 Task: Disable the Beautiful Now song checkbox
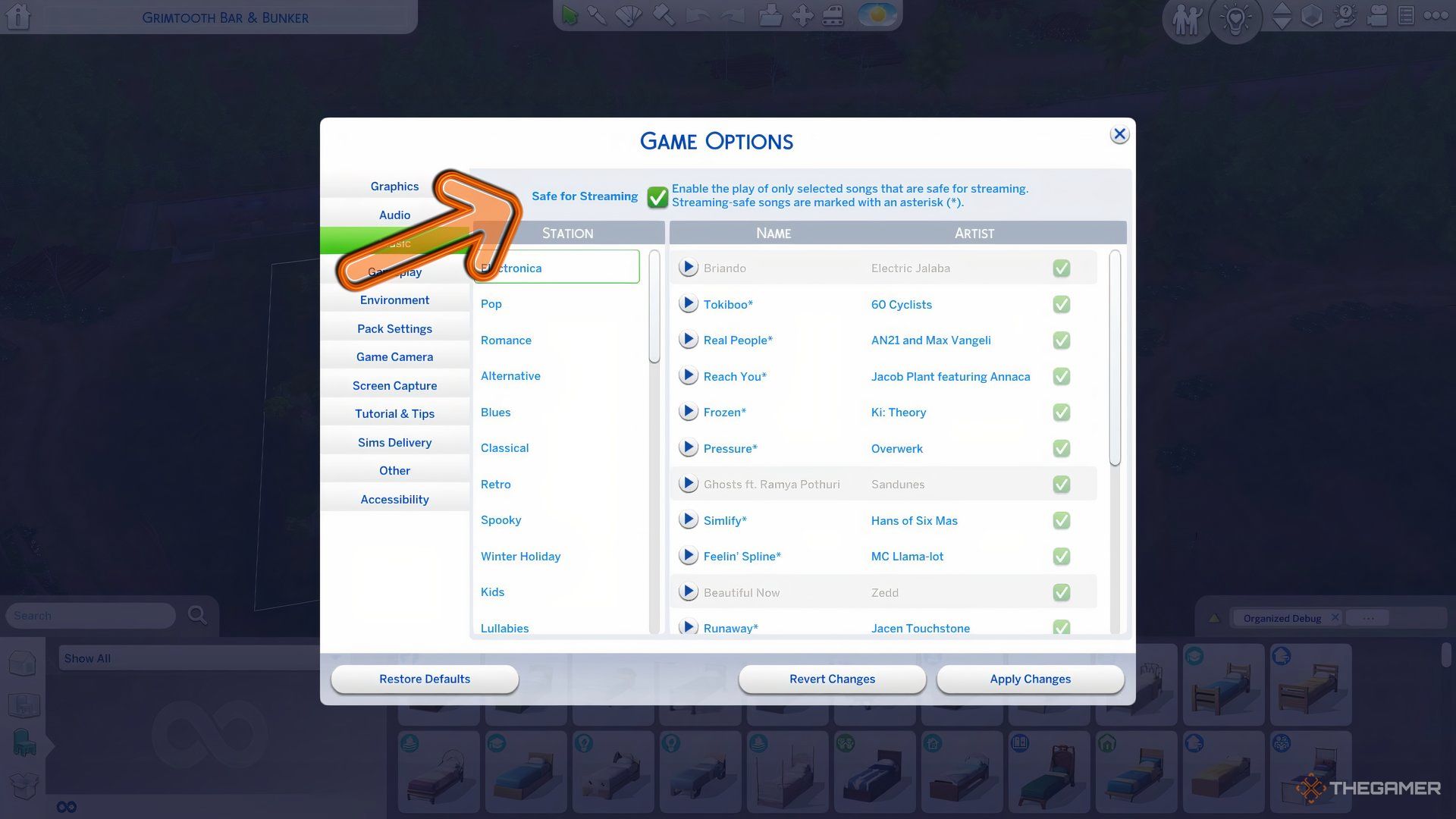click(1061, 593)
